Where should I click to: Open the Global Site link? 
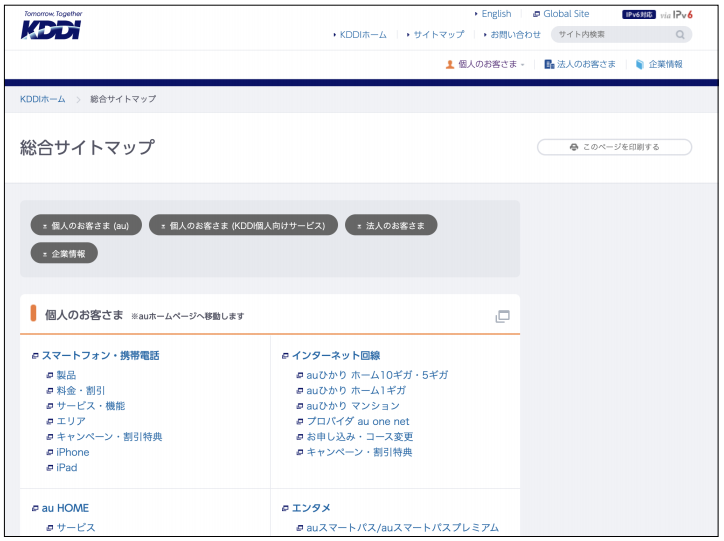[566, 14]
